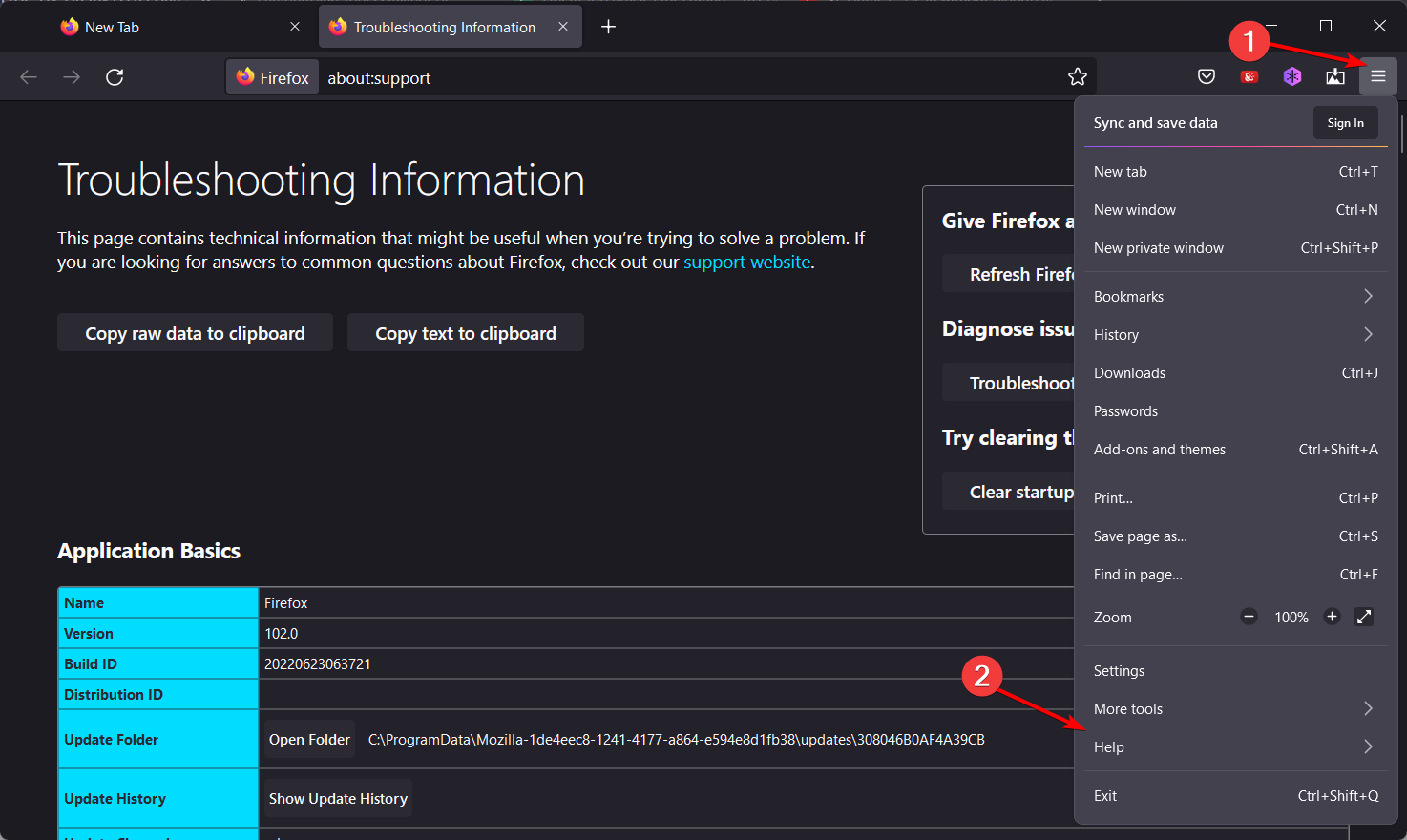
Task: Zoom in using the plus icon
Action: pyautogui.click(x=1333, y=617)
